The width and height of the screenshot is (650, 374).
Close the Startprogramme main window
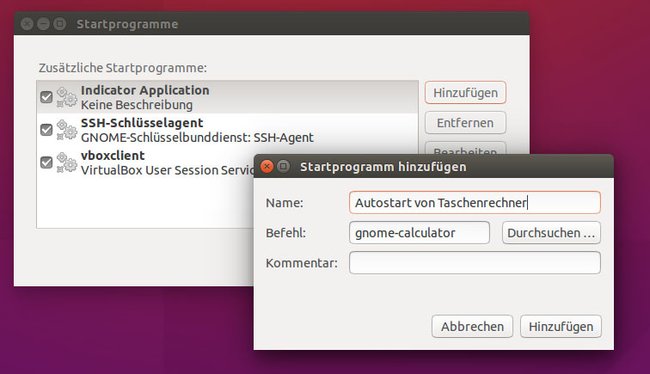coord(27,24)
